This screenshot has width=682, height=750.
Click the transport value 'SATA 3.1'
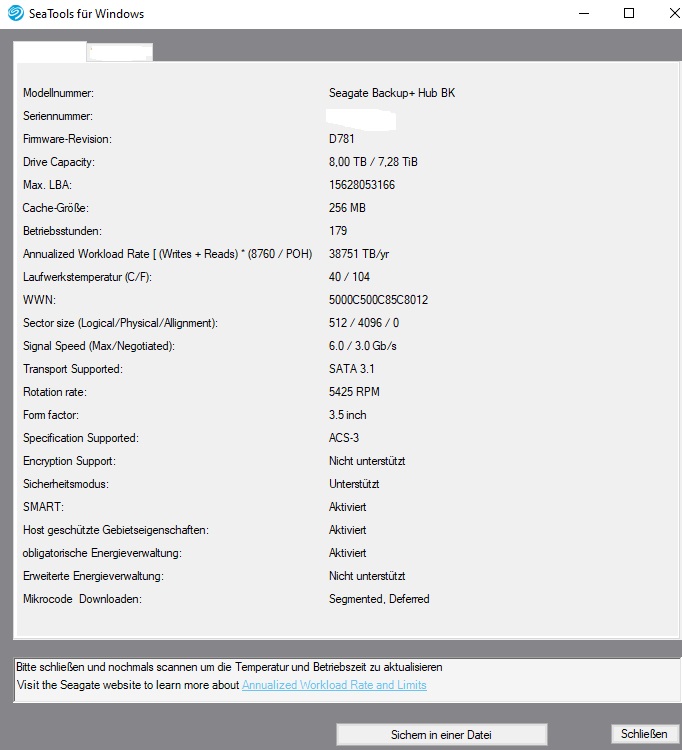tap(352, 368)
